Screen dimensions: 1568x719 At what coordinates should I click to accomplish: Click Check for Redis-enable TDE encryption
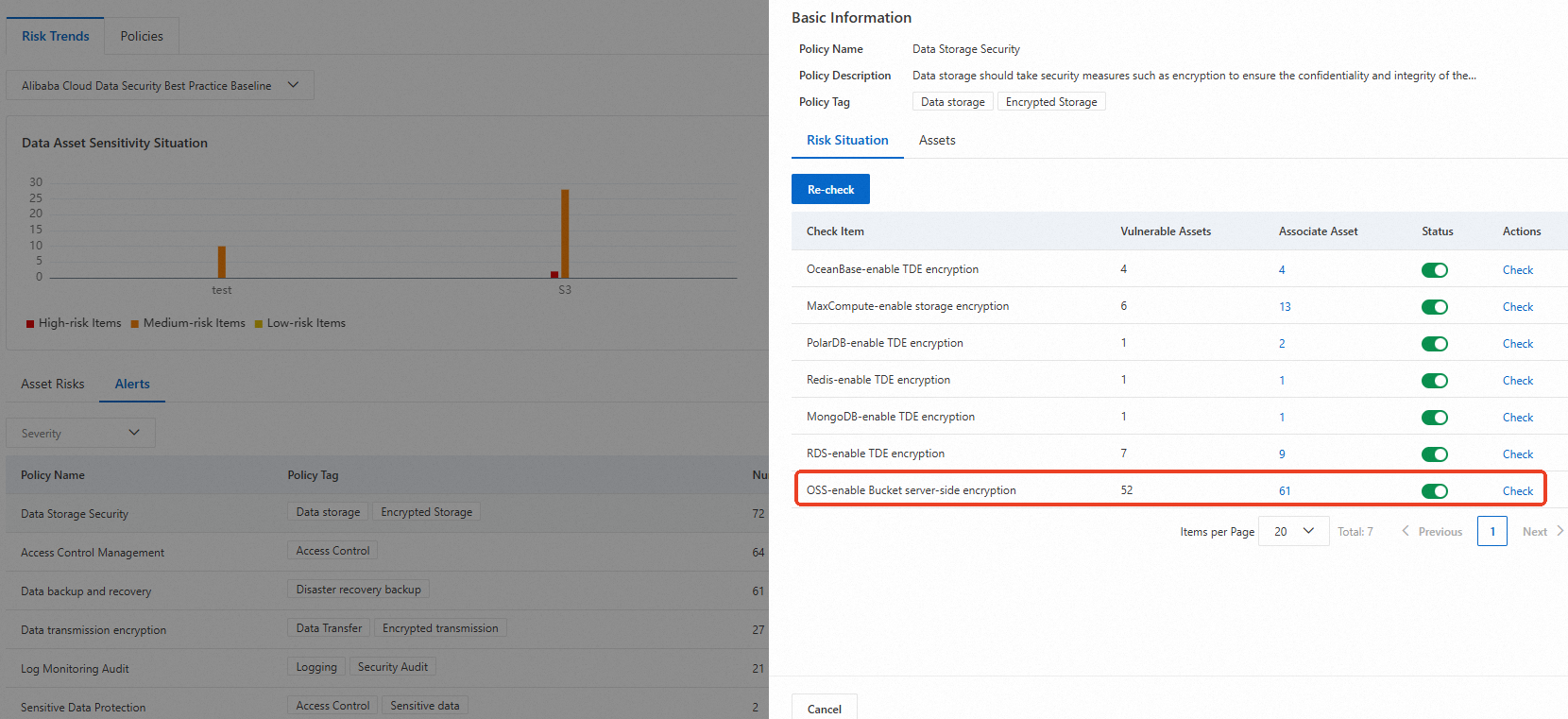1517,381
